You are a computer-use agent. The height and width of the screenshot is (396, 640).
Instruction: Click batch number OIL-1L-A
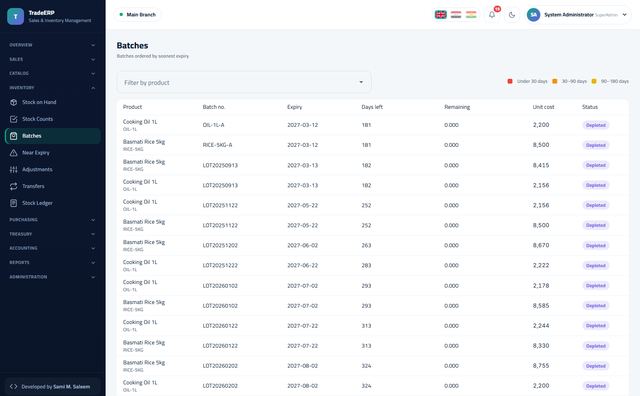click(213, 125)
